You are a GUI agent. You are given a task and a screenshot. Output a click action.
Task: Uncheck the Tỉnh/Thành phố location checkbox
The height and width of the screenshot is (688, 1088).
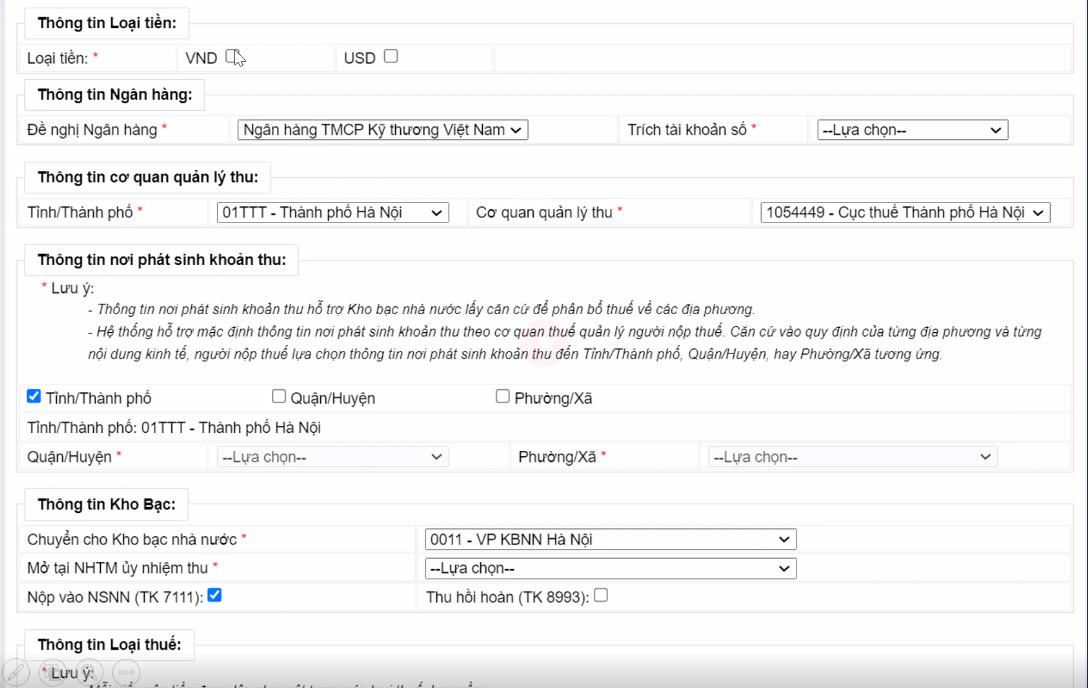coord(33,396)
